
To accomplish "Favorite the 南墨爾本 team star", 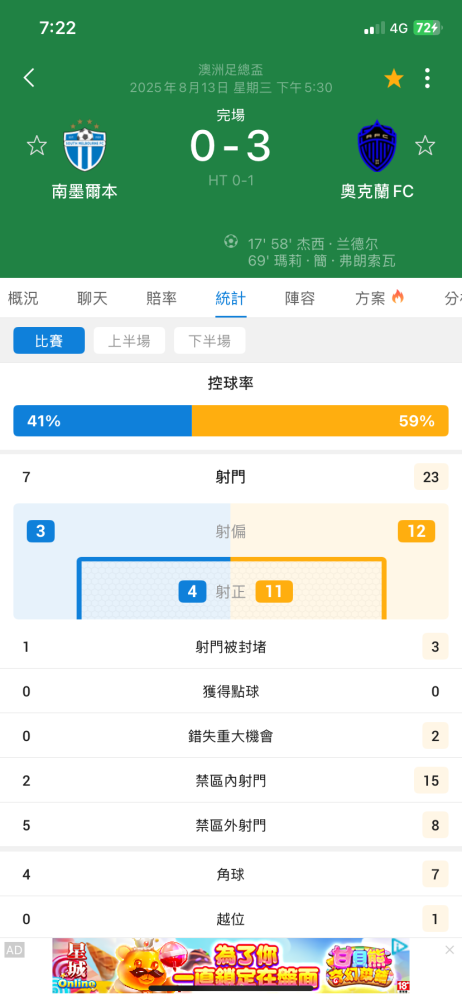I will tap(36, 145).
